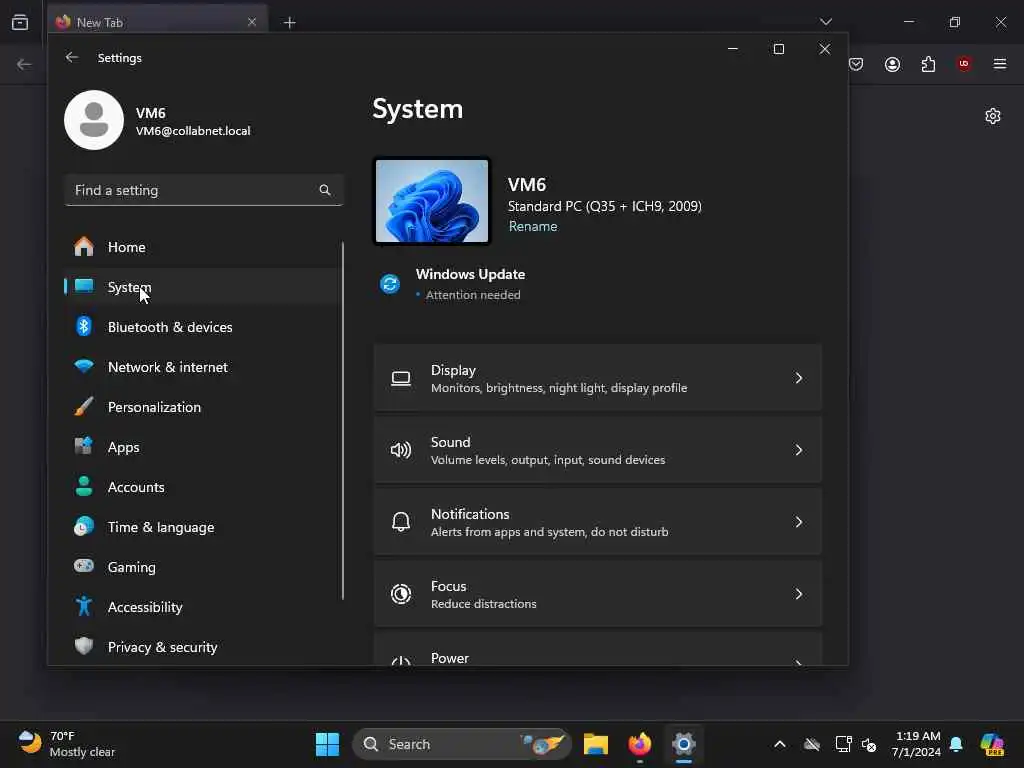Click the Settings gear taskbar icon
The image size is (1024, 768).
tap(684, 744)
